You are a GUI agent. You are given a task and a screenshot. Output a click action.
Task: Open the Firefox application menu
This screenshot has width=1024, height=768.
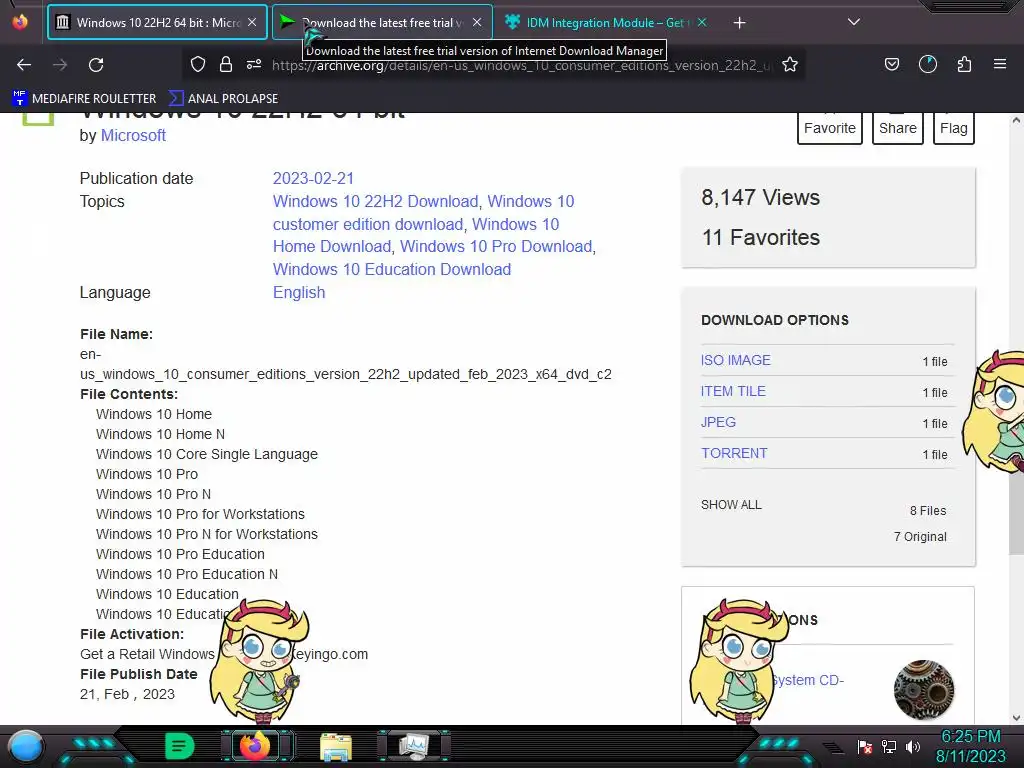[x=999, y=64]
